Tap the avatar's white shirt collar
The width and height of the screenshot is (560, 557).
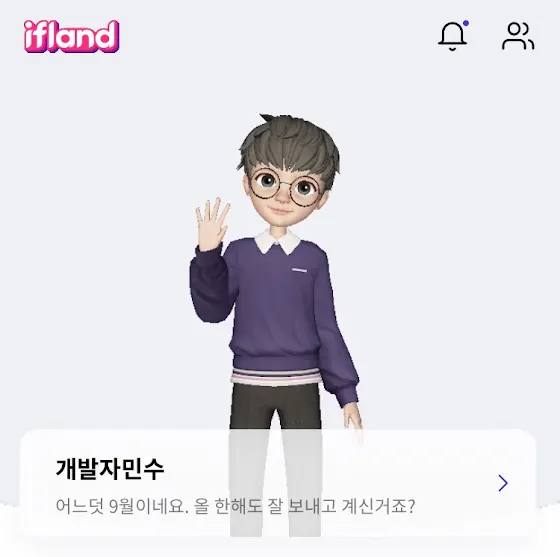[278, 241]
